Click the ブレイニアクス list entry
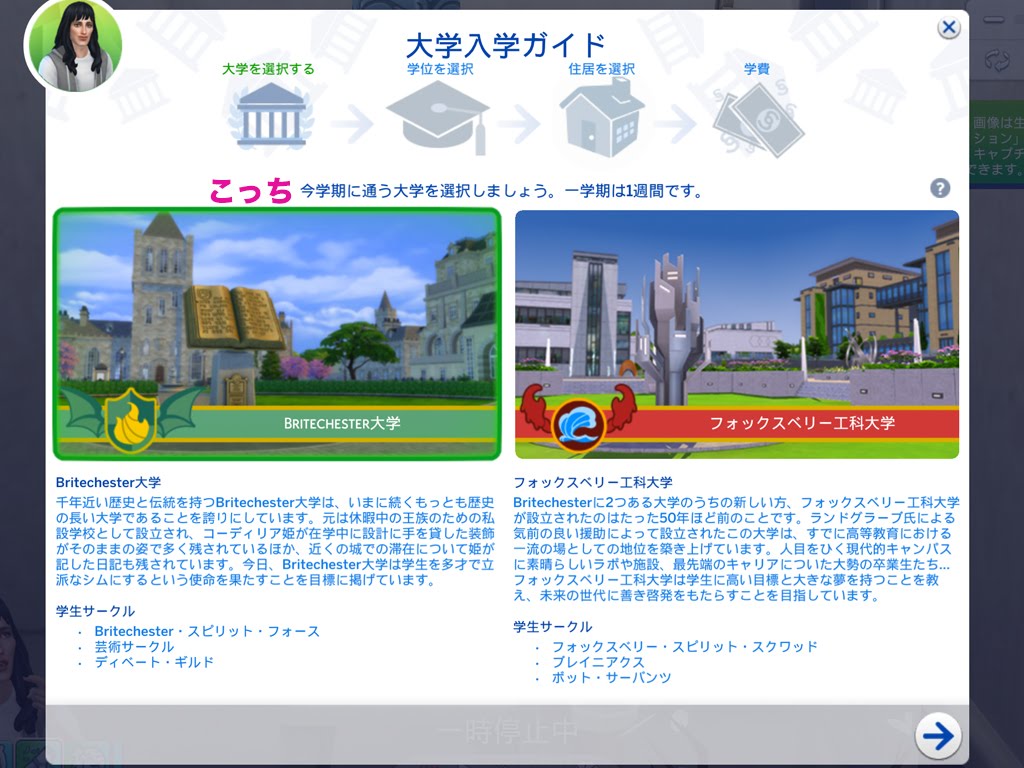 point(598,662)
